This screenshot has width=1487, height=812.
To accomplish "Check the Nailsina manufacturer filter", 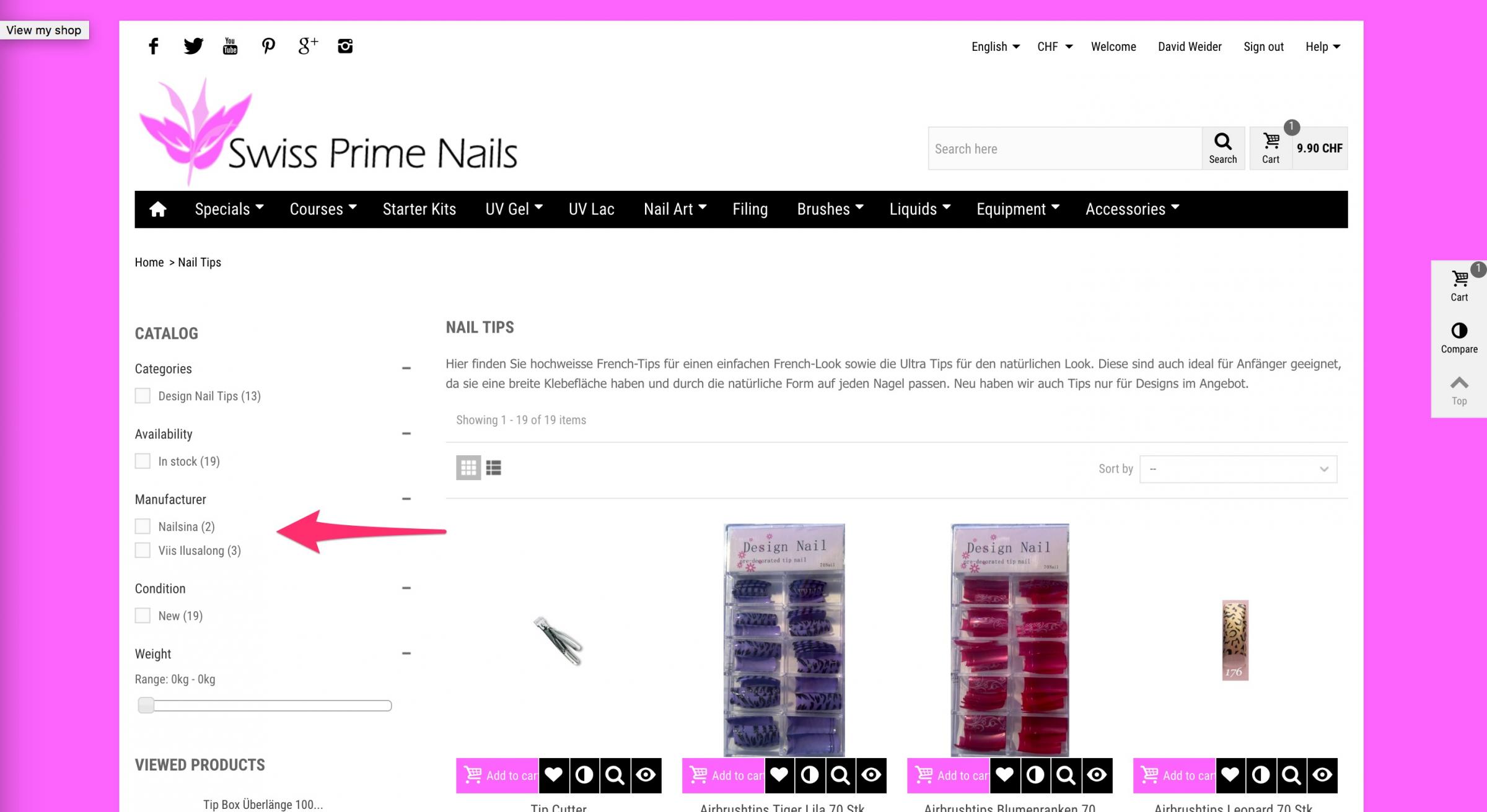I will point(143,526).
